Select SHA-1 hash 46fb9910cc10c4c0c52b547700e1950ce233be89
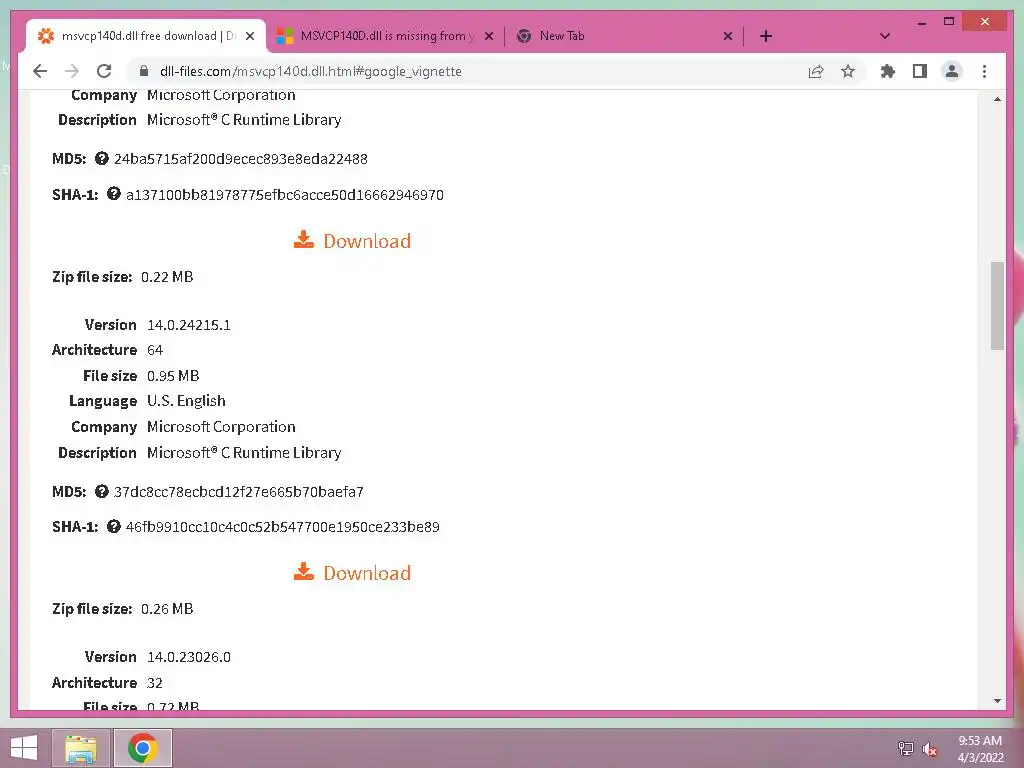This screenshot has height=768, width=1024. click(282, 526)
